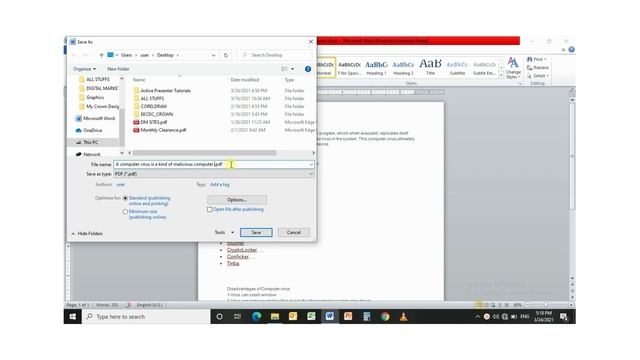Expand the address bar path dropdown
Viewport: 640px width, 360px height.
pos(213,55)
